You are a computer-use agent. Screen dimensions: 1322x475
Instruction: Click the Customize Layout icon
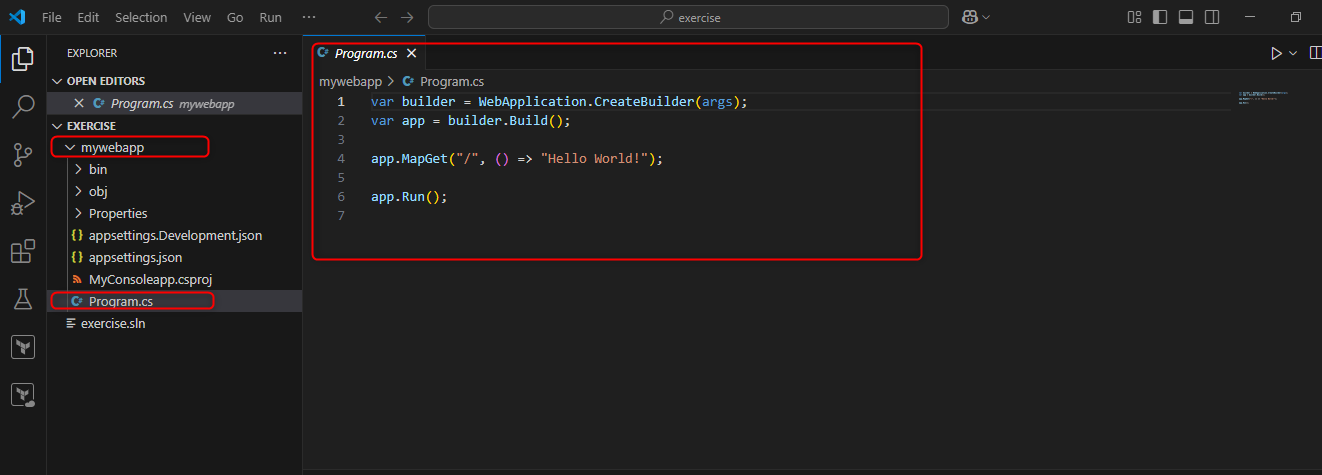click(x=1134, y=17)
